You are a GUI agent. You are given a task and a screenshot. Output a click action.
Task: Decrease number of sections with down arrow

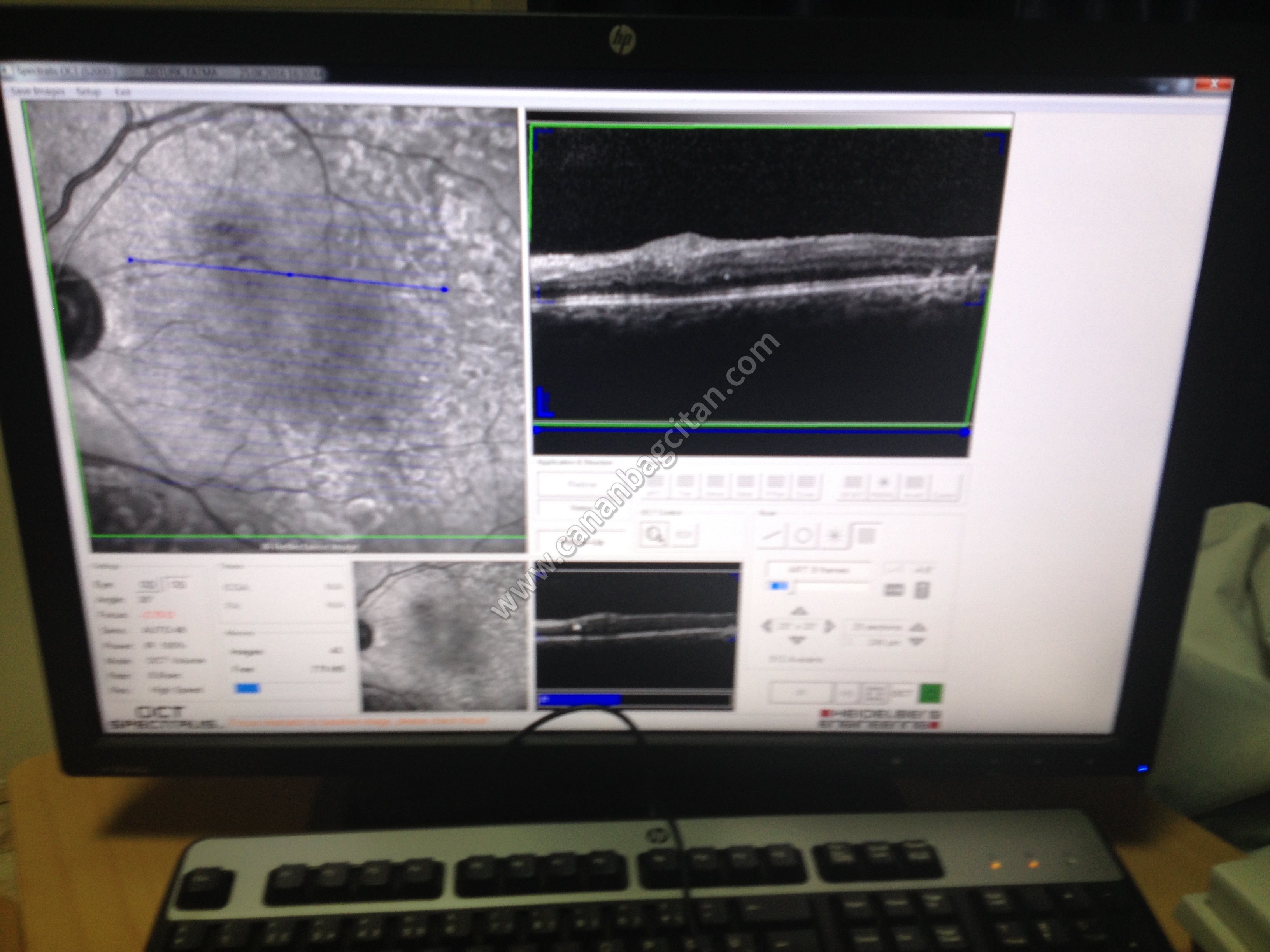point(918,642)
